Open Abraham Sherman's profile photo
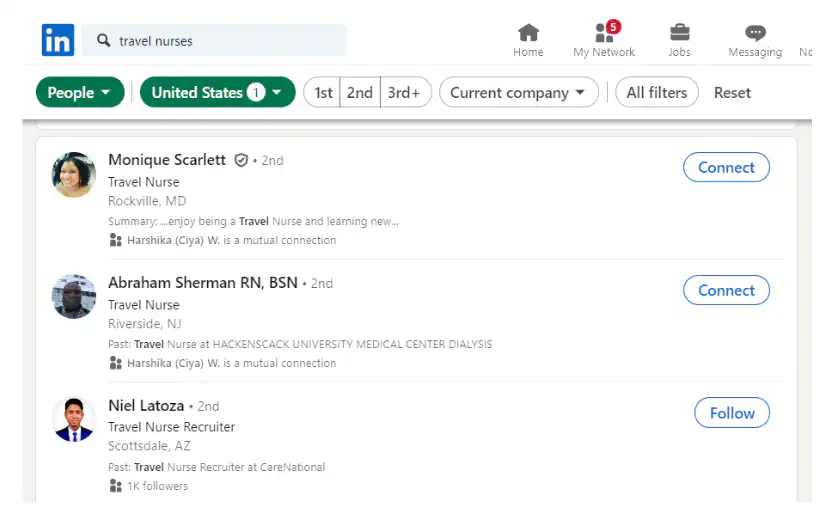This screenshot has height=519, width=840. [74, 297]
